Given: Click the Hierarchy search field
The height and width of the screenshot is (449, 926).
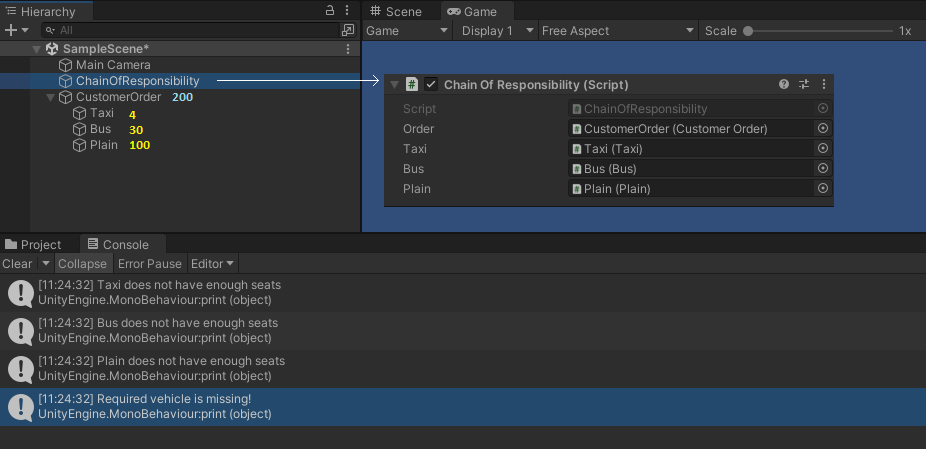Looking at the screenshot, I should click(190, 30).
